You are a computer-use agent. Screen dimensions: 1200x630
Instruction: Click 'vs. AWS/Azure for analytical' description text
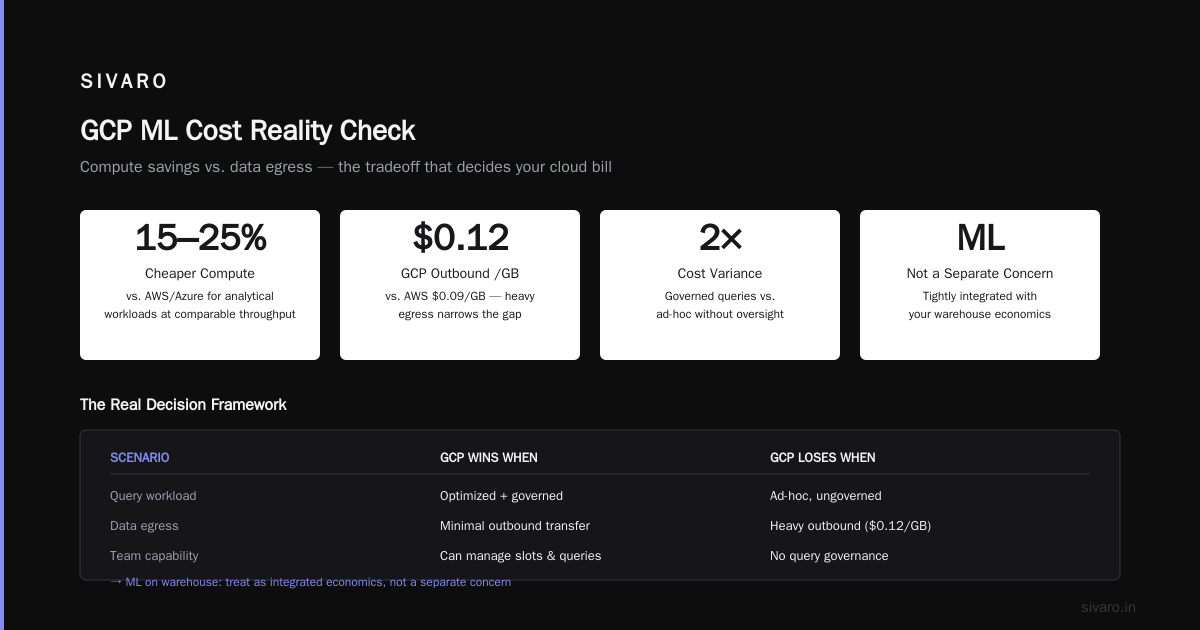point(200,296)
